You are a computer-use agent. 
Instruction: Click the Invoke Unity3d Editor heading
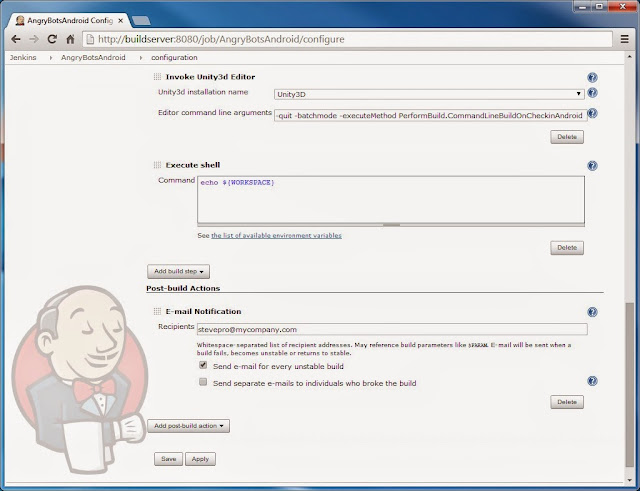210,77
